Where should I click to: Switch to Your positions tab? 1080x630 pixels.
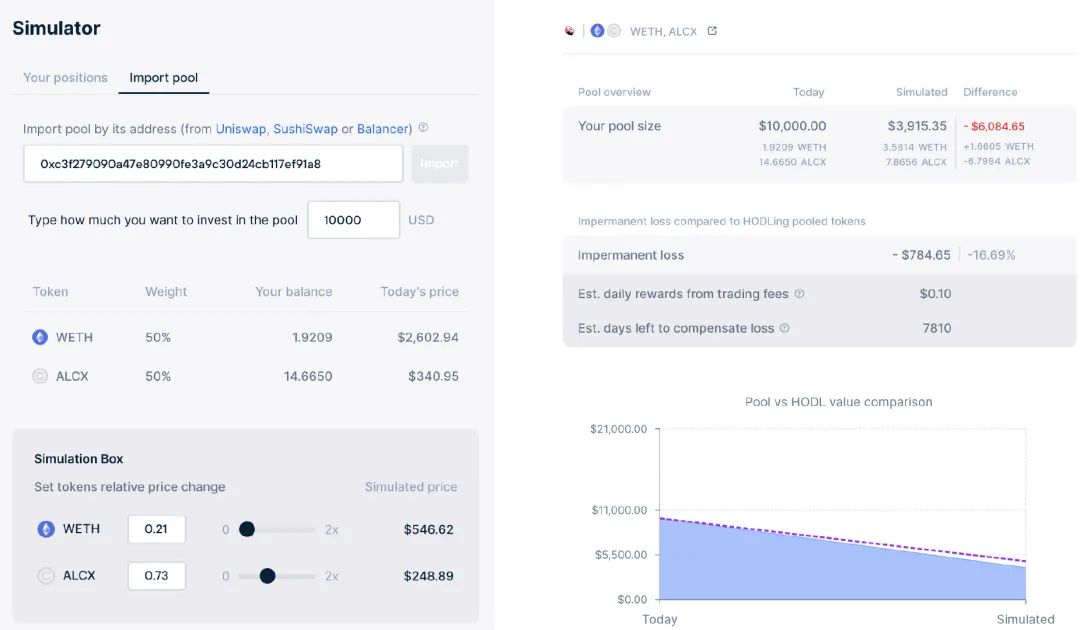point(65,78)
